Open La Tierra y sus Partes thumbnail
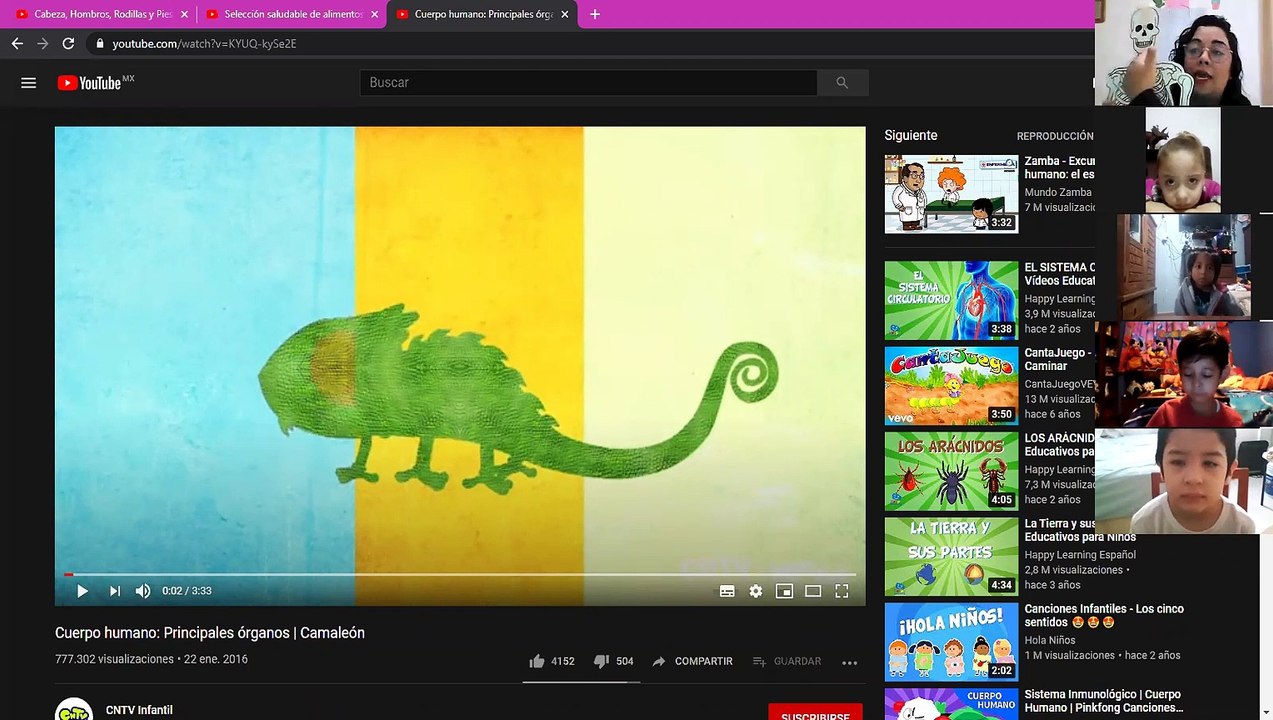 951,556
